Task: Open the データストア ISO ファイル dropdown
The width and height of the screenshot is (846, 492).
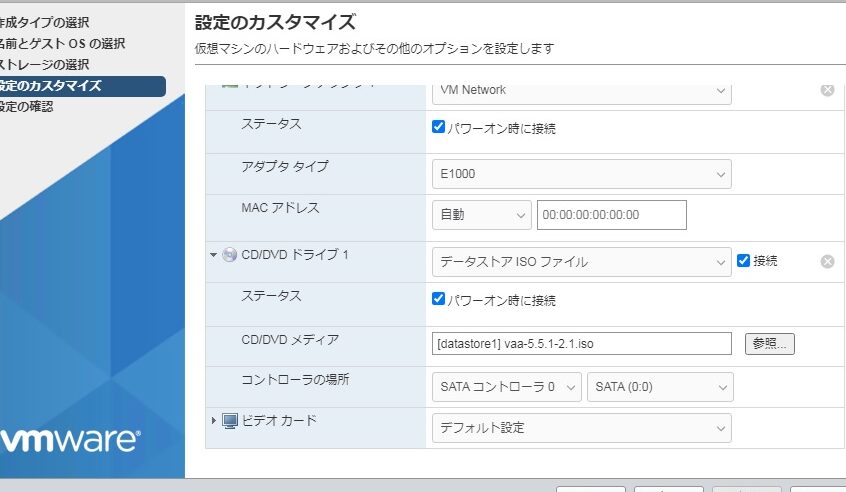Action: (582, 262)
